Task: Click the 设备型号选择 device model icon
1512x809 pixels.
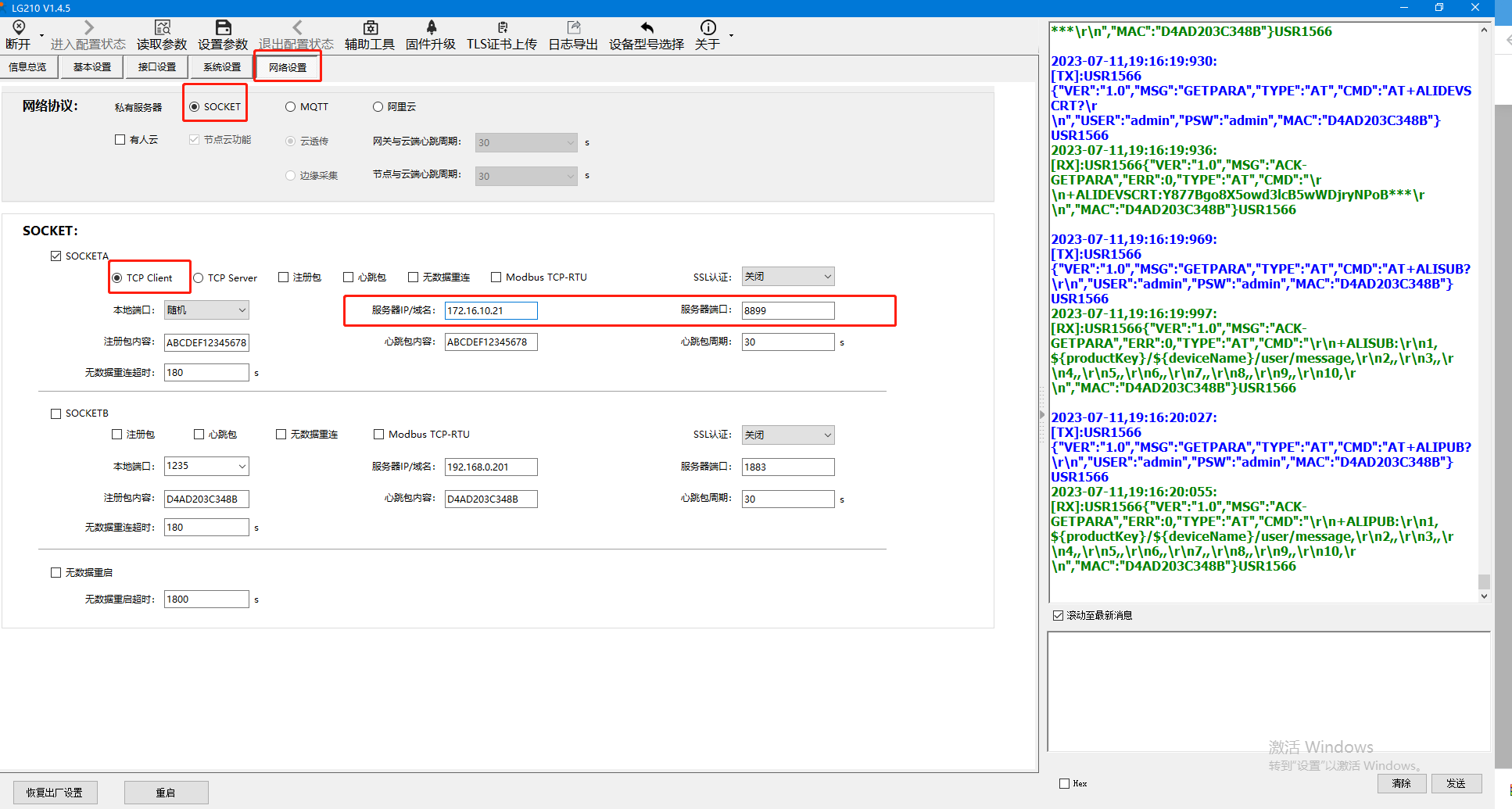Action: pos(647,27)
